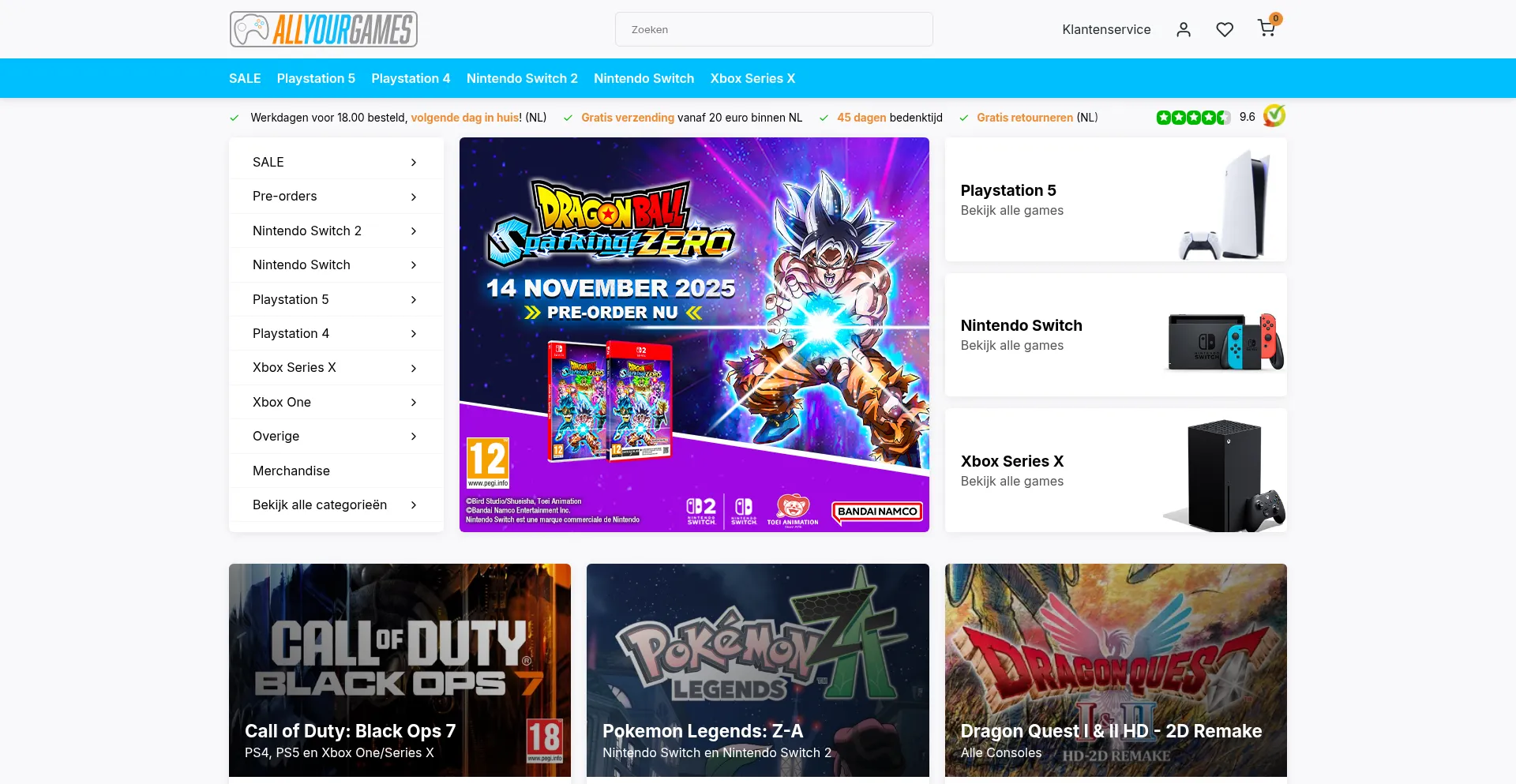Expand the Xbox One sidebar chevron
1516x784 pixels.
tap(413, 403)
